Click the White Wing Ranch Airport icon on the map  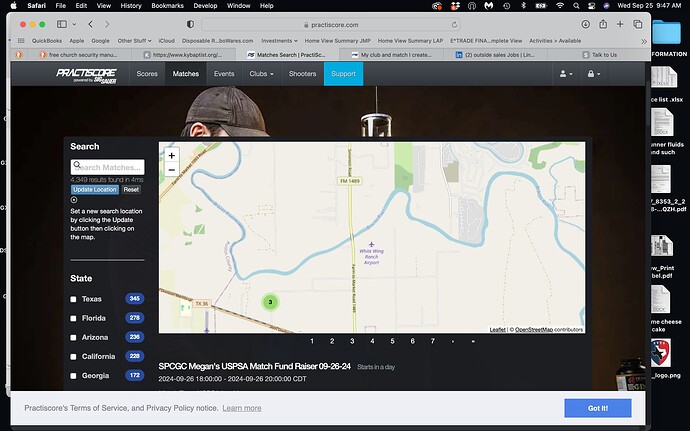[371, 244]
